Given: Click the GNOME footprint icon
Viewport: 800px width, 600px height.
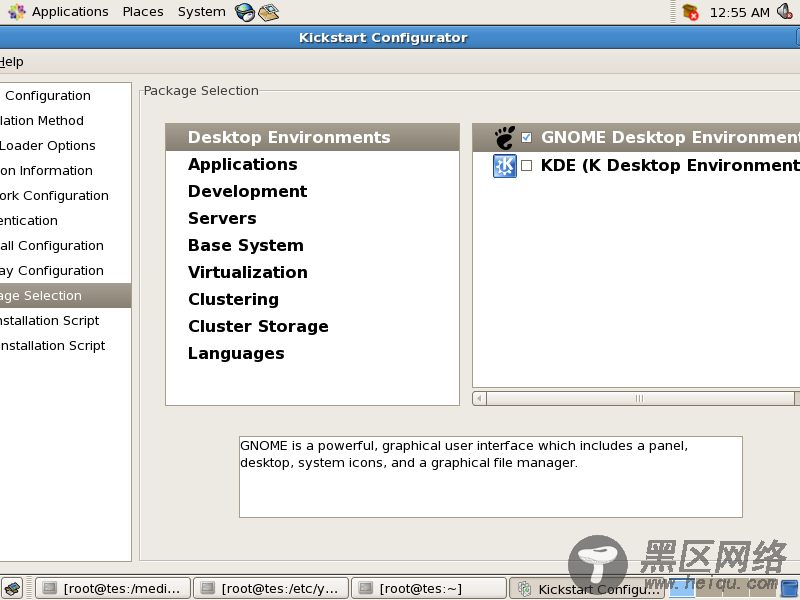Looking at the screenshot, I should [505, 138].
